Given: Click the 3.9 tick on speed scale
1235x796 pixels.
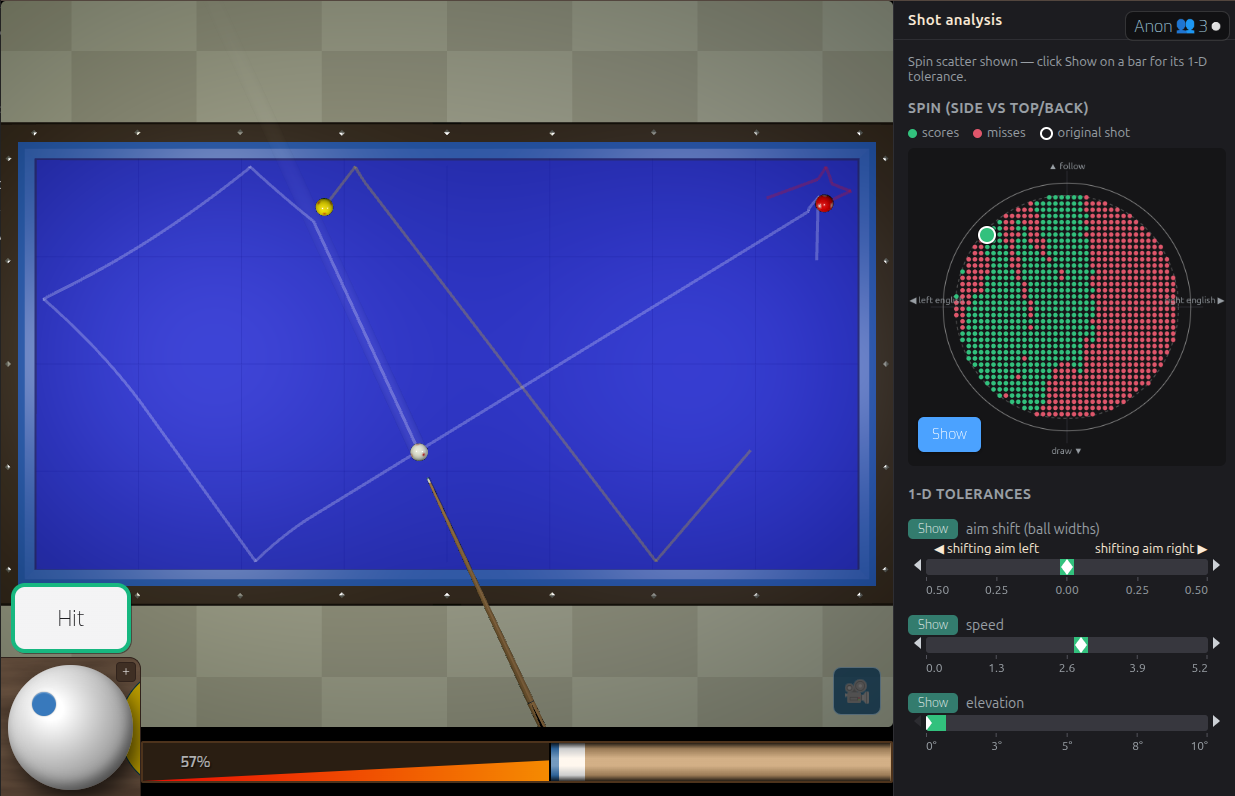Looking at the screenshot, I should point(1137,668).
